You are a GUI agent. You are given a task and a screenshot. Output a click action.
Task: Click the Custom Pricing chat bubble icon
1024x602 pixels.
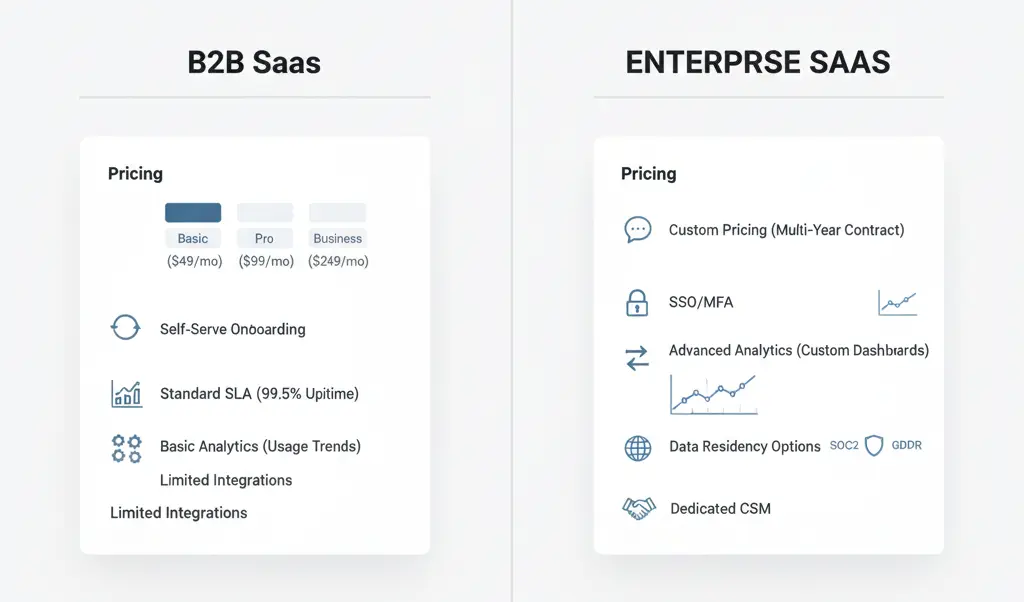[x=637, y=230]
